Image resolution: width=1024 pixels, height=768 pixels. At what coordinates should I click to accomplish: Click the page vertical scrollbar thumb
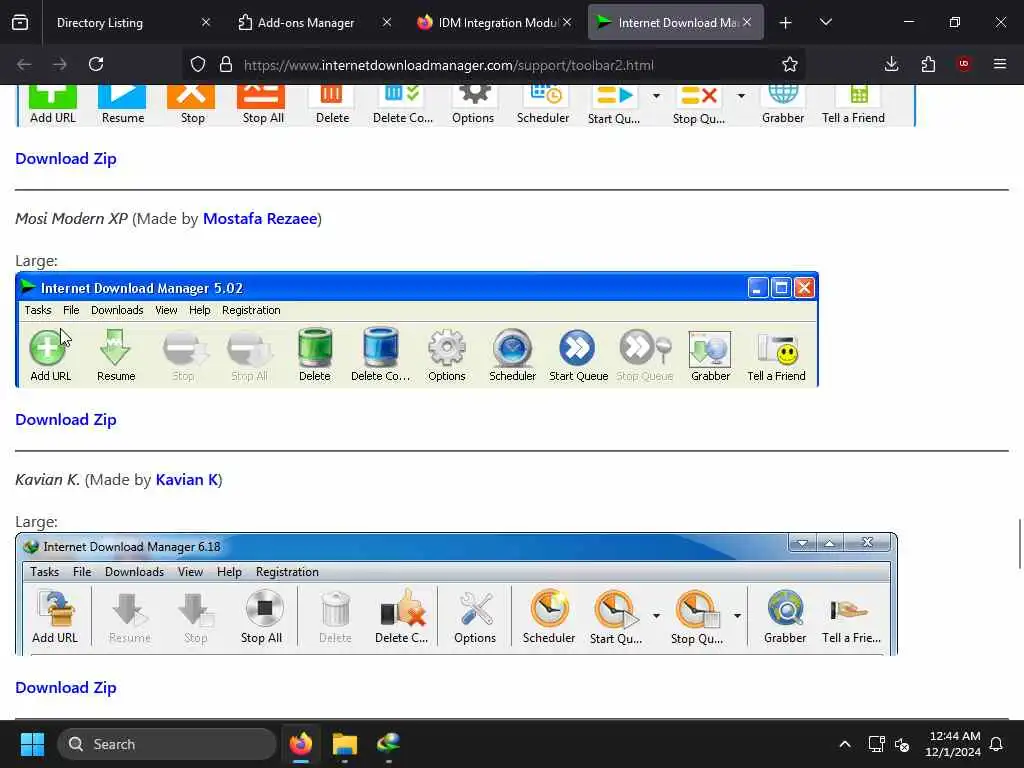point(1019,544)
